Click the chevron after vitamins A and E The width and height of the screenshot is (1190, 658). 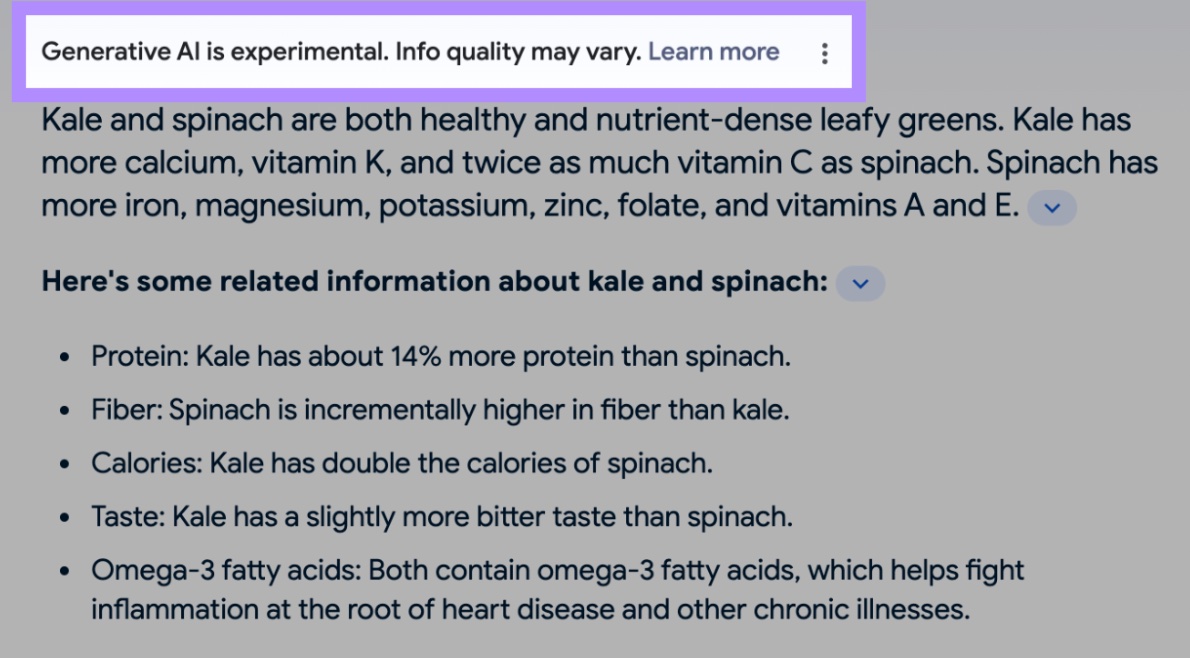[x=1052, y=208]
